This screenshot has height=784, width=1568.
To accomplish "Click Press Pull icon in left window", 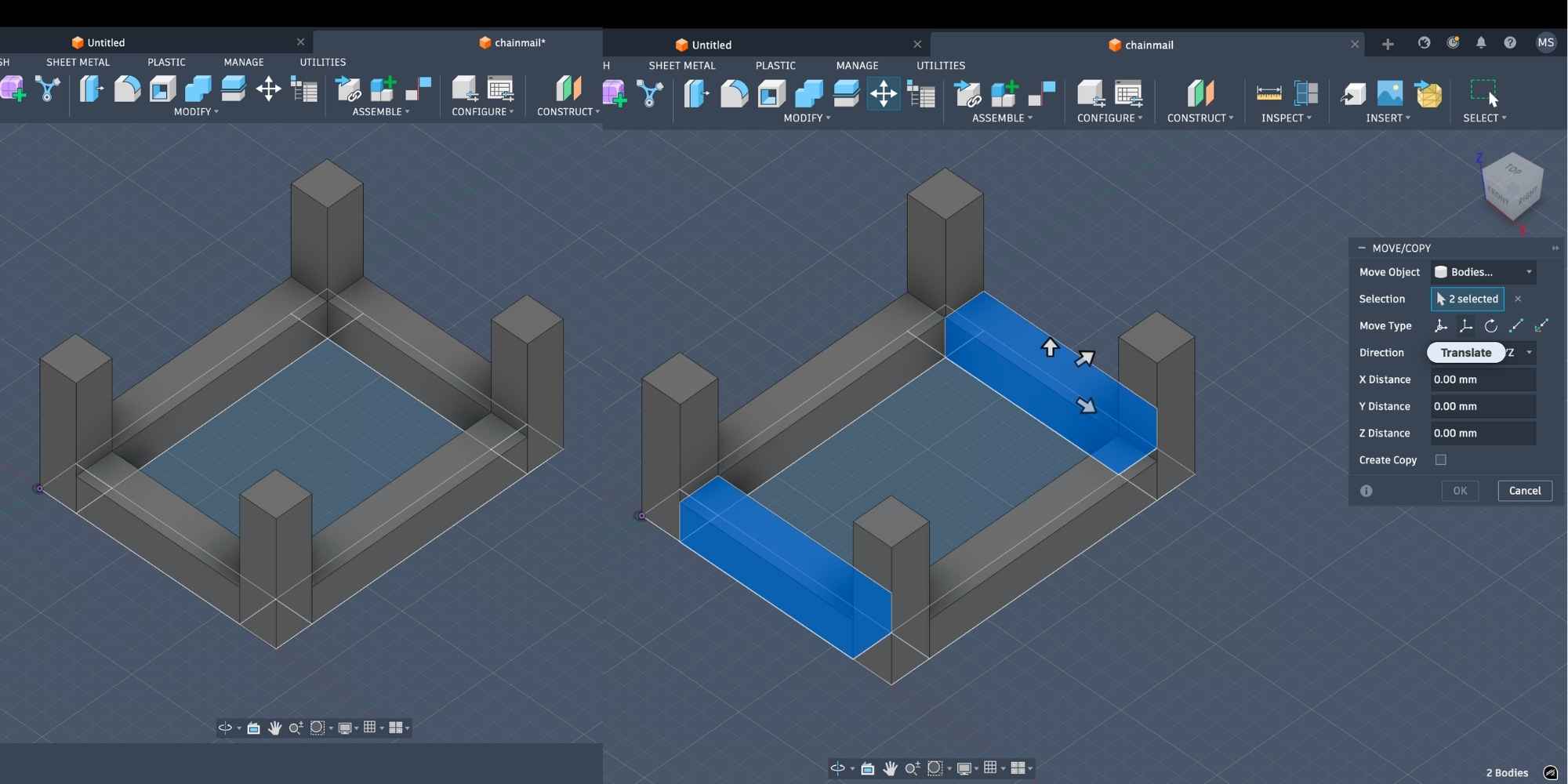I will pos(91,89).
